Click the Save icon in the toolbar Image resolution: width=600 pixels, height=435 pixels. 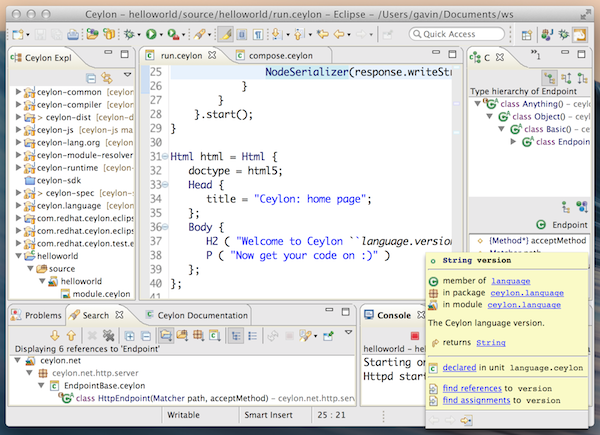pyautogui.click(x=42, y=34)
